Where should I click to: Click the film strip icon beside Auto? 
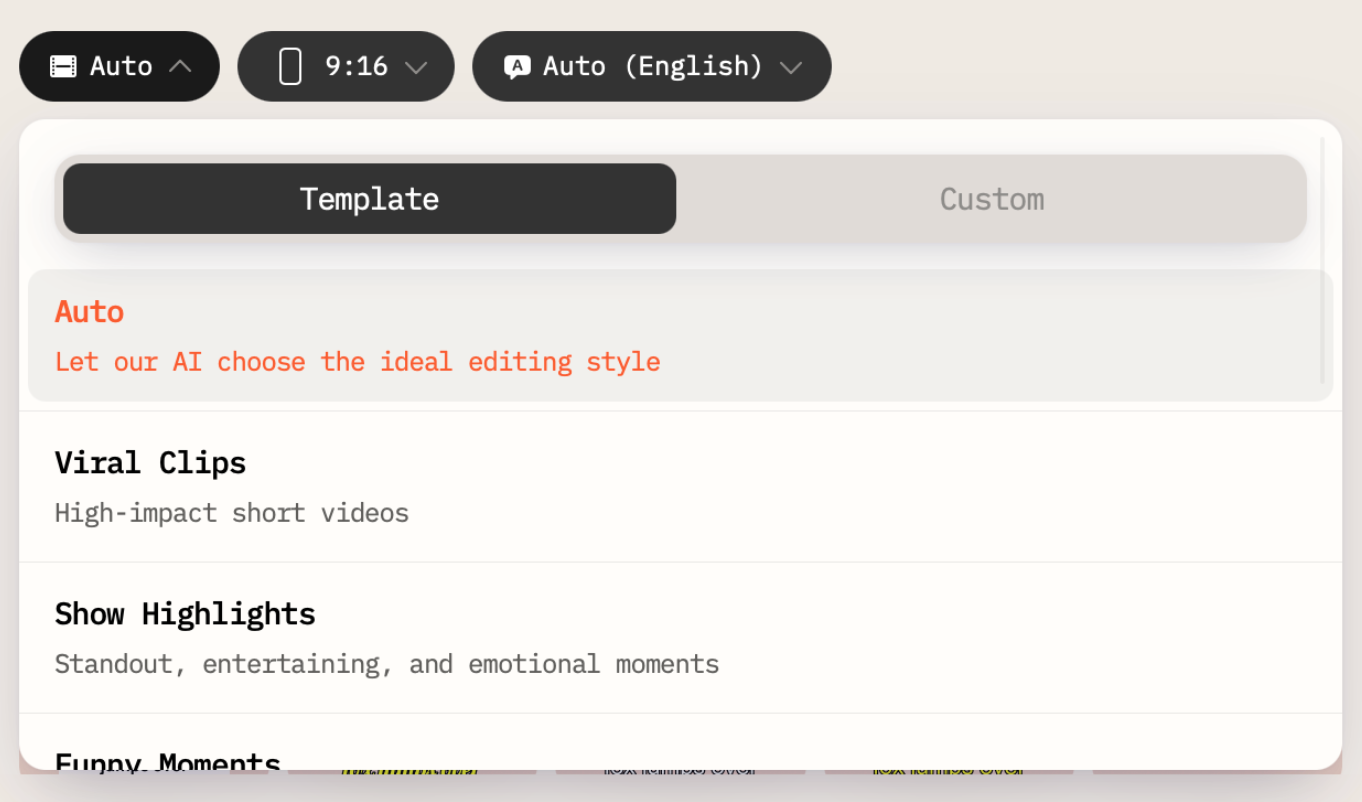(x=63, y=67)
